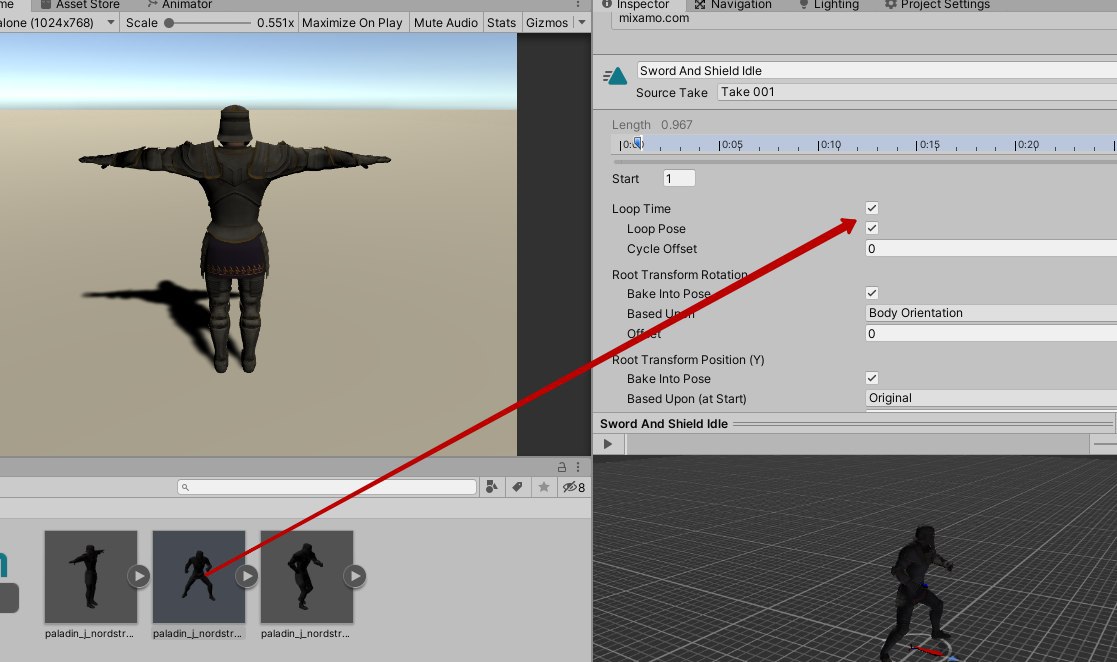1117x662 pixels.
Task: Click the Root Transform Position (Y) label
Action: [x=688, y=360]
